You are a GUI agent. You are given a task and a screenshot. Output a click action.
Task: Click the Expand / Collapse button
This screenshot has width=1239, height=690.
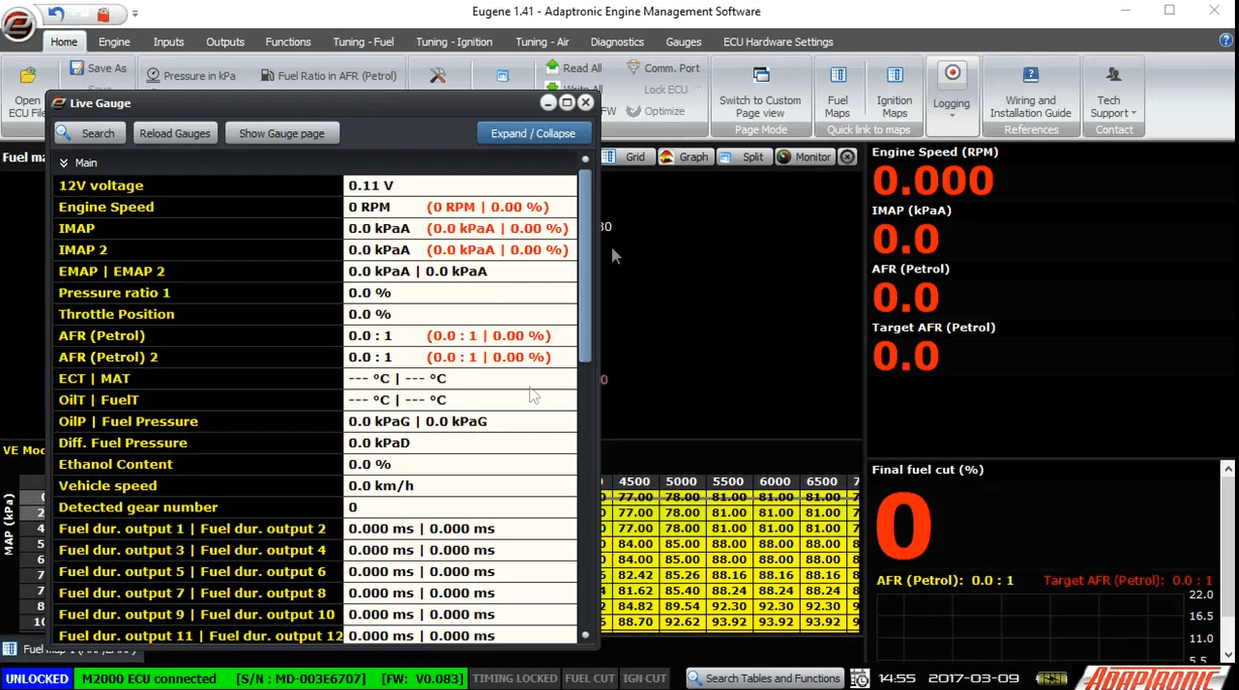pyautogui.click(x=533, y=133)
